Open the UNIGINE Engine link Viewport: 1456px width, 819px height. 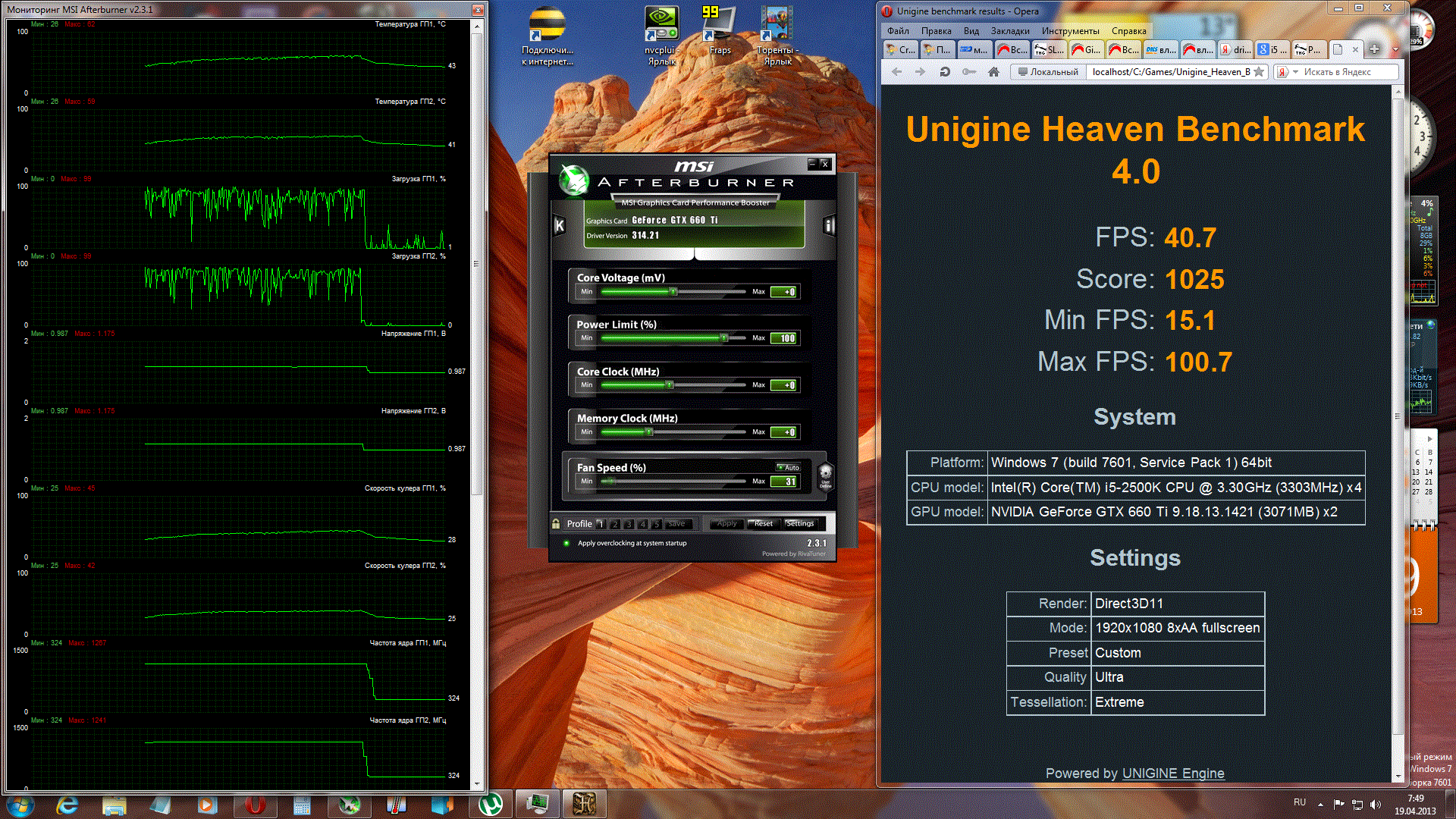tap(1172, 773)
